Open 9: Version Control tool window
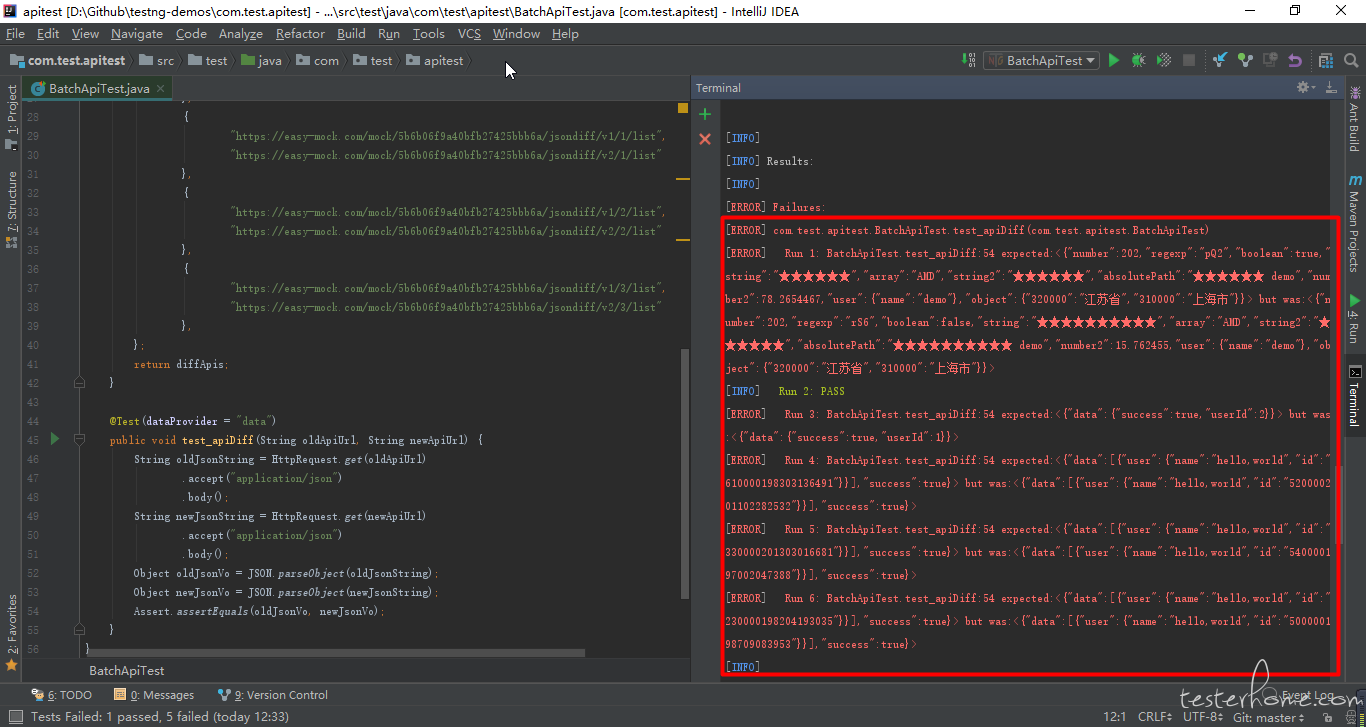This screenshot has width=1366, height=727. point(272,695)
